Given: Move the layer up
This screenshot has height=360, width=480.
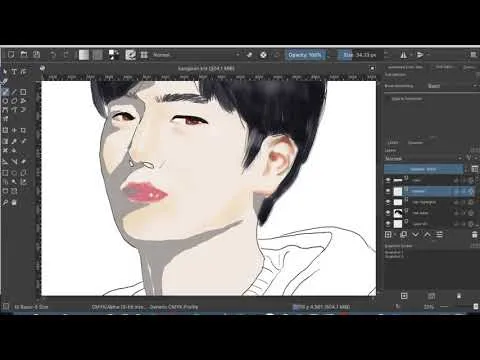Looking at the screenshot, I should (x=427, y=235).
